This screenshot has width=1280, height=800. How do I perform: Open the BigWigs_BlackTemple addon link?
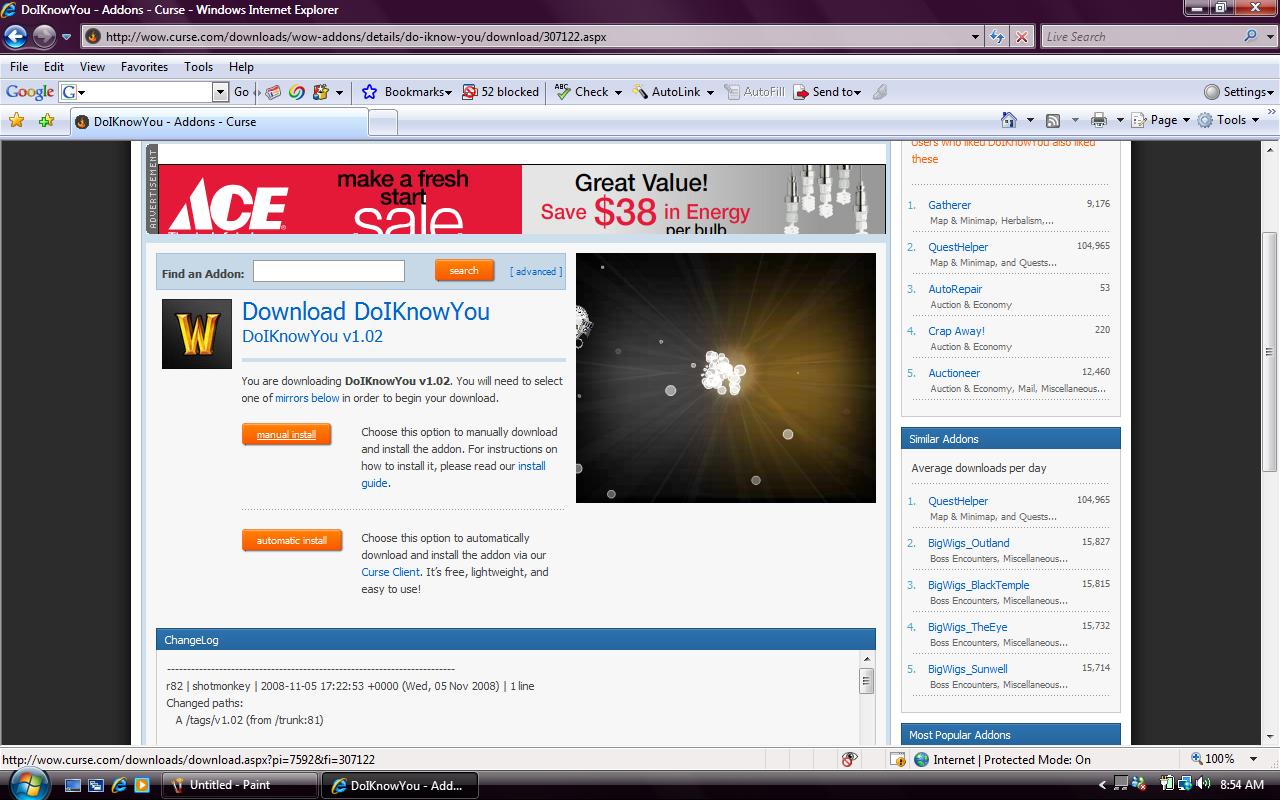978,585
